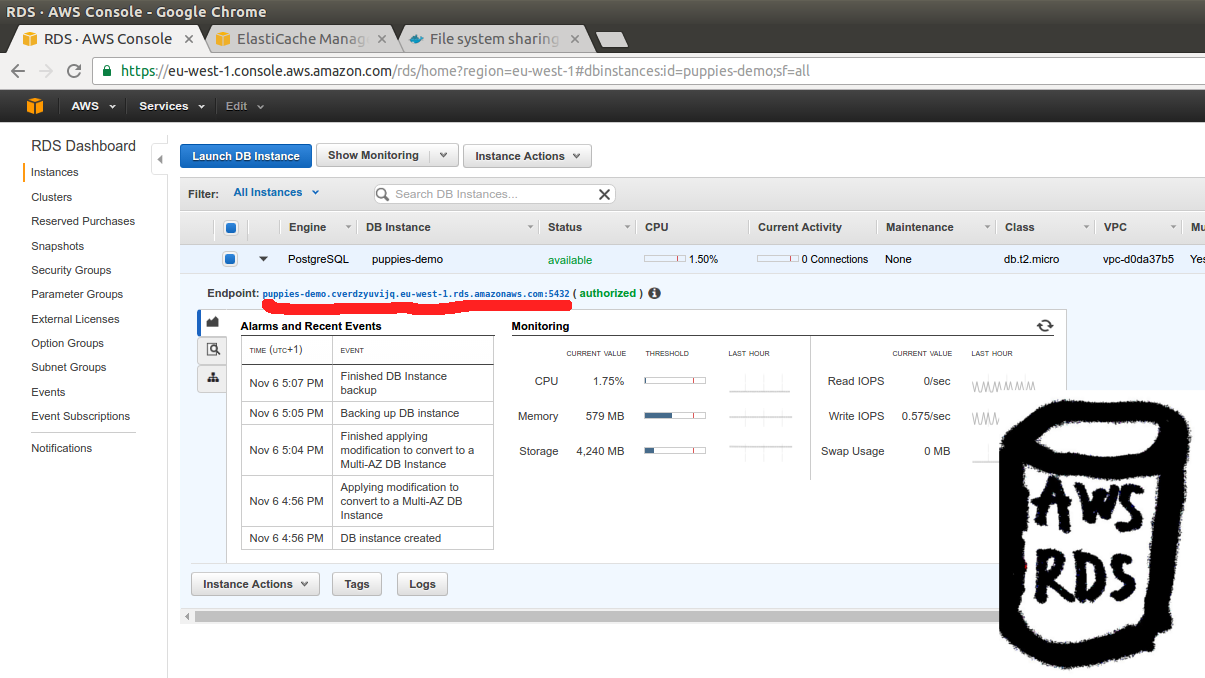Screen dimensions: 1205x678
Task: Open External Licenses in the sidebar
Action: pyautogui.click(x=75, y=319)
